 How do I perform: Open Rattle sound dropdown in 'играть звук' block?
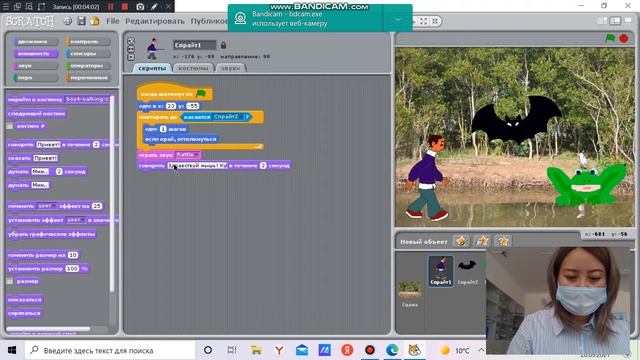187,155
